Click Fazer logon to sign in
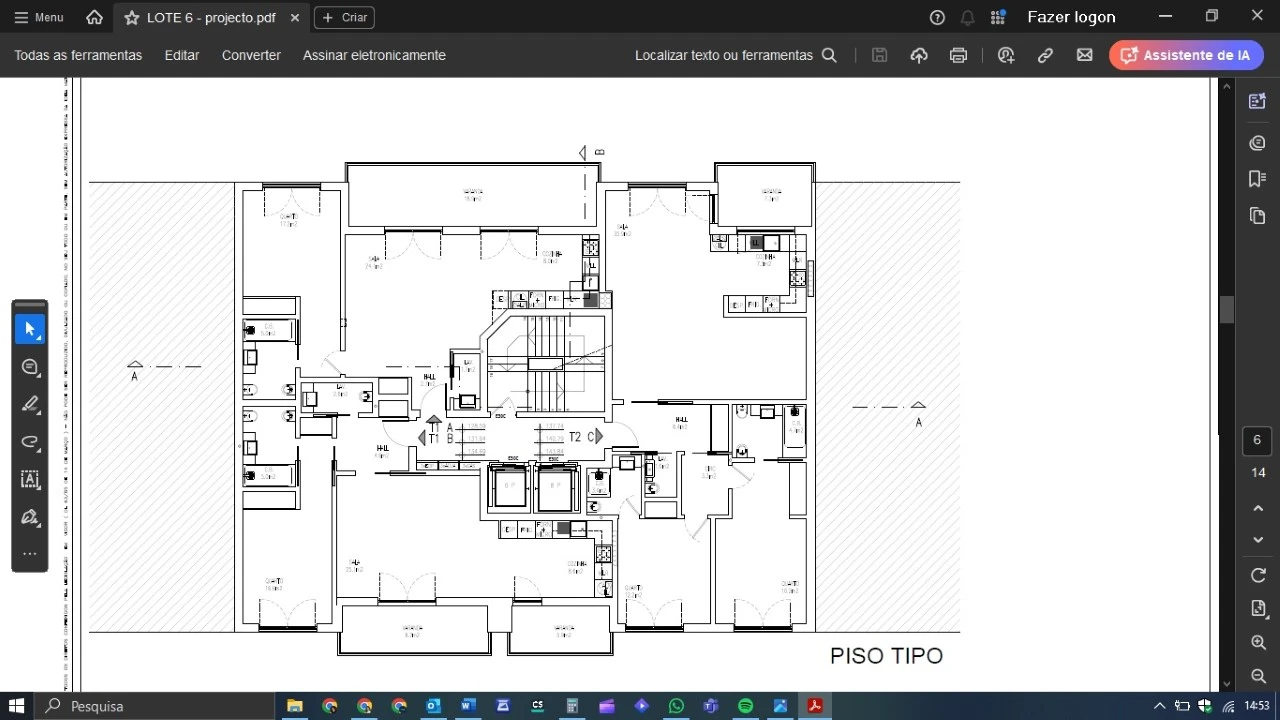This screenshot has height=720, width=1280. (x=1071, y=17)
